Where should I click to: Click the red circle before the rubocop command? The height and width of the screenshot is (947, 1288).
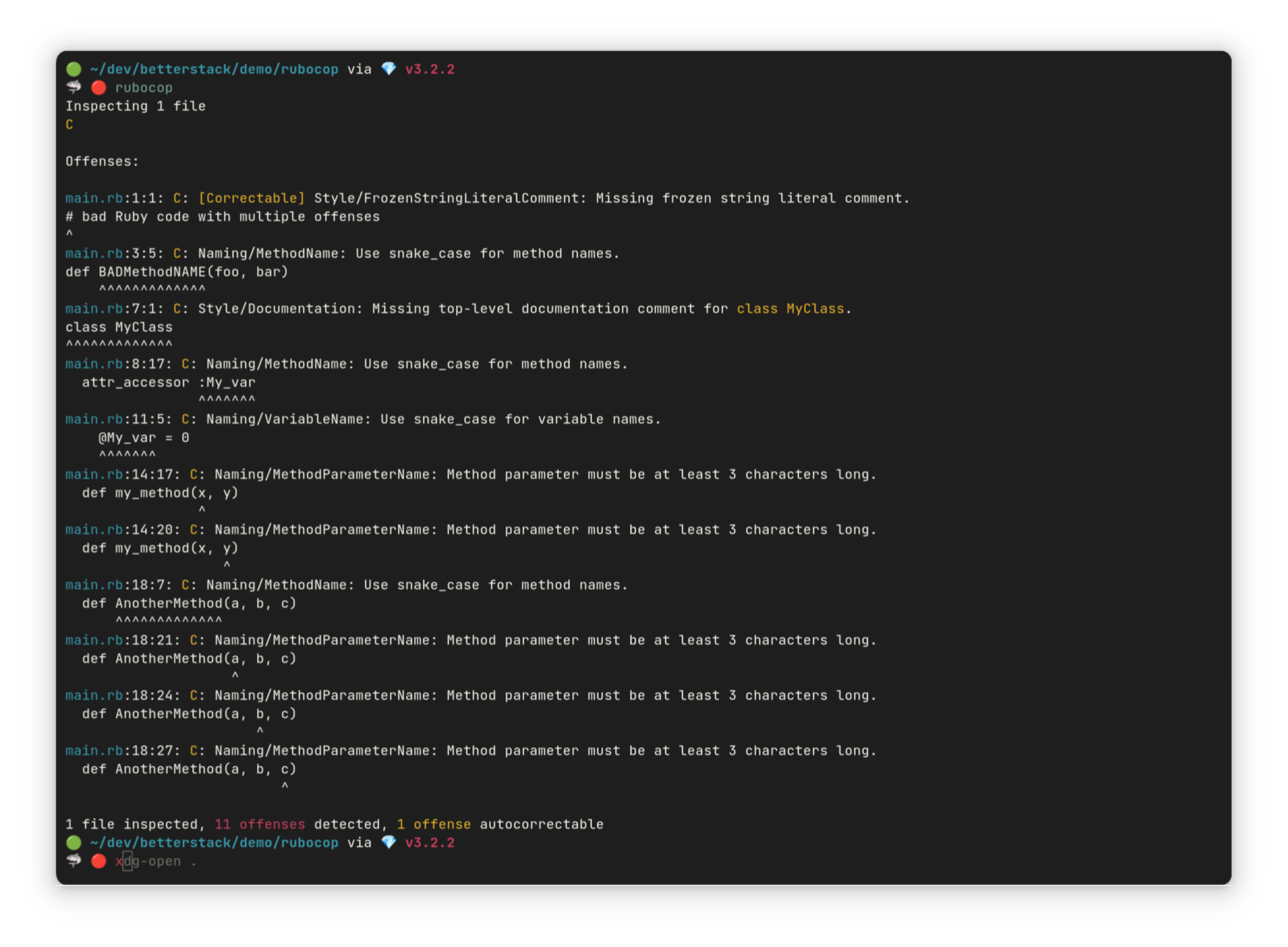click(99, 88)
